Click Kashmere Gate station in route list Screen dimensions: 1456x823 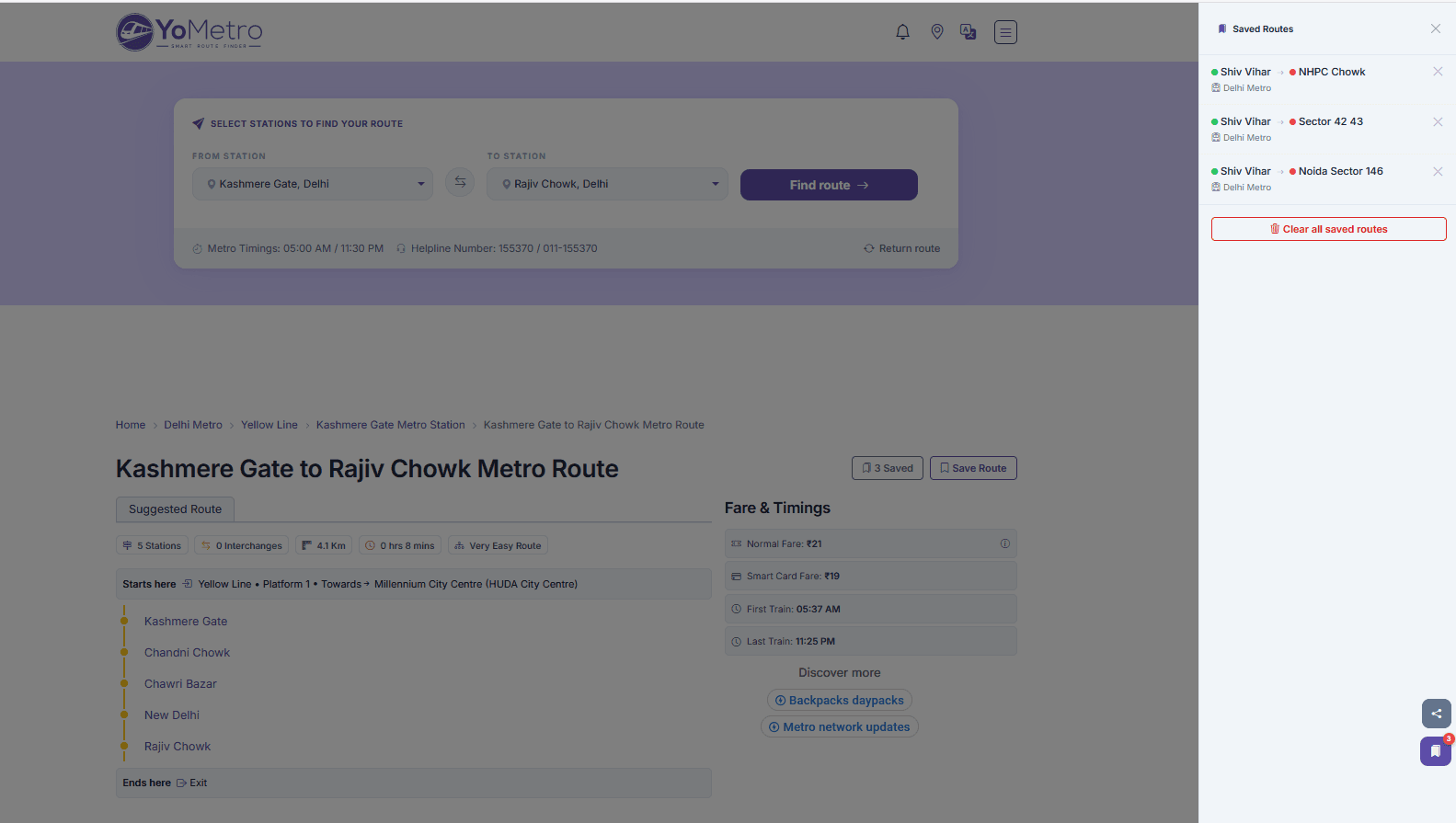click(x=186, y=622)
